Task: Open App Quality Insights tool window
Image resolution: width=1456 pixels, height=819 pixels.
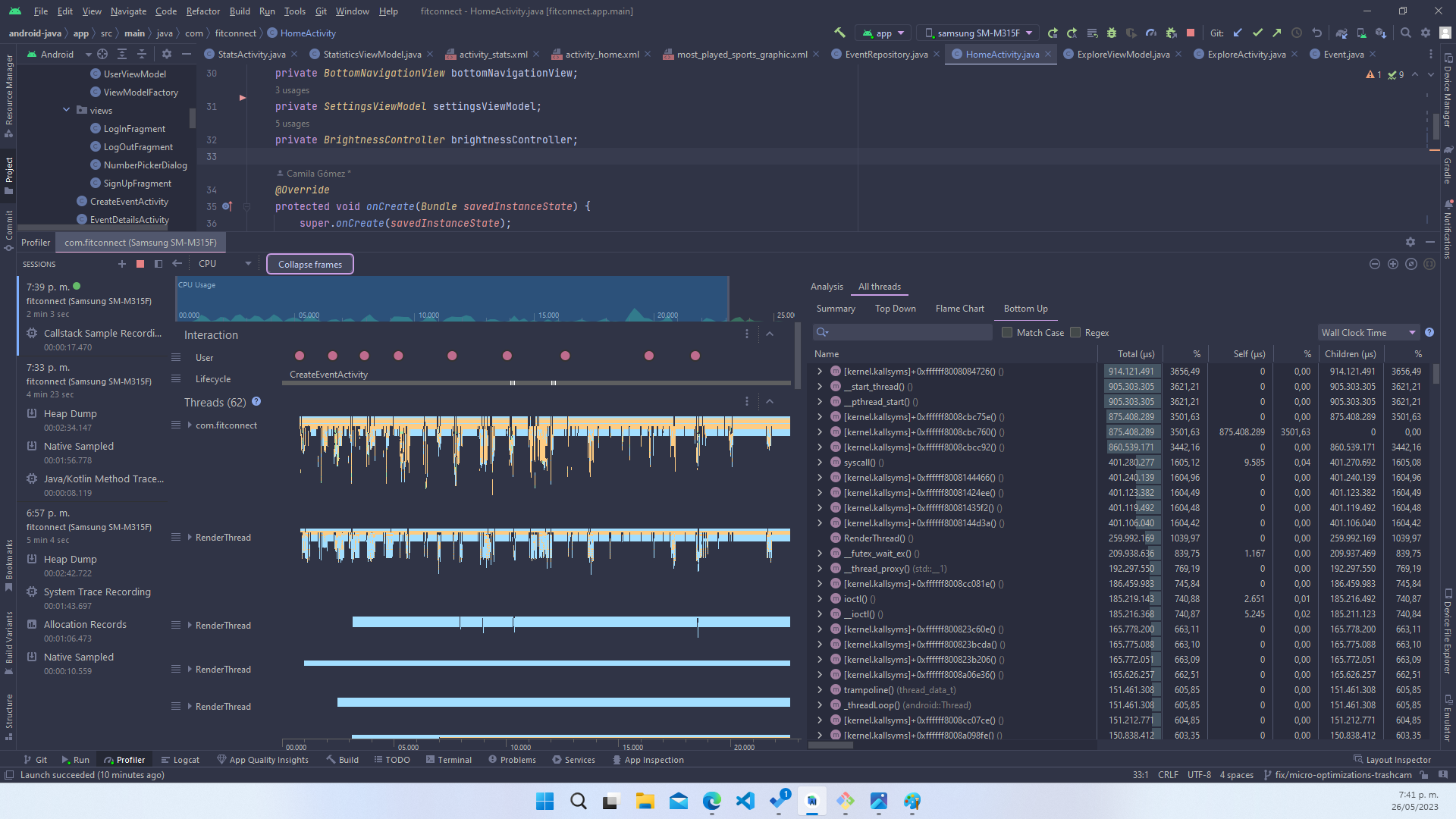Action: [262, 759]
